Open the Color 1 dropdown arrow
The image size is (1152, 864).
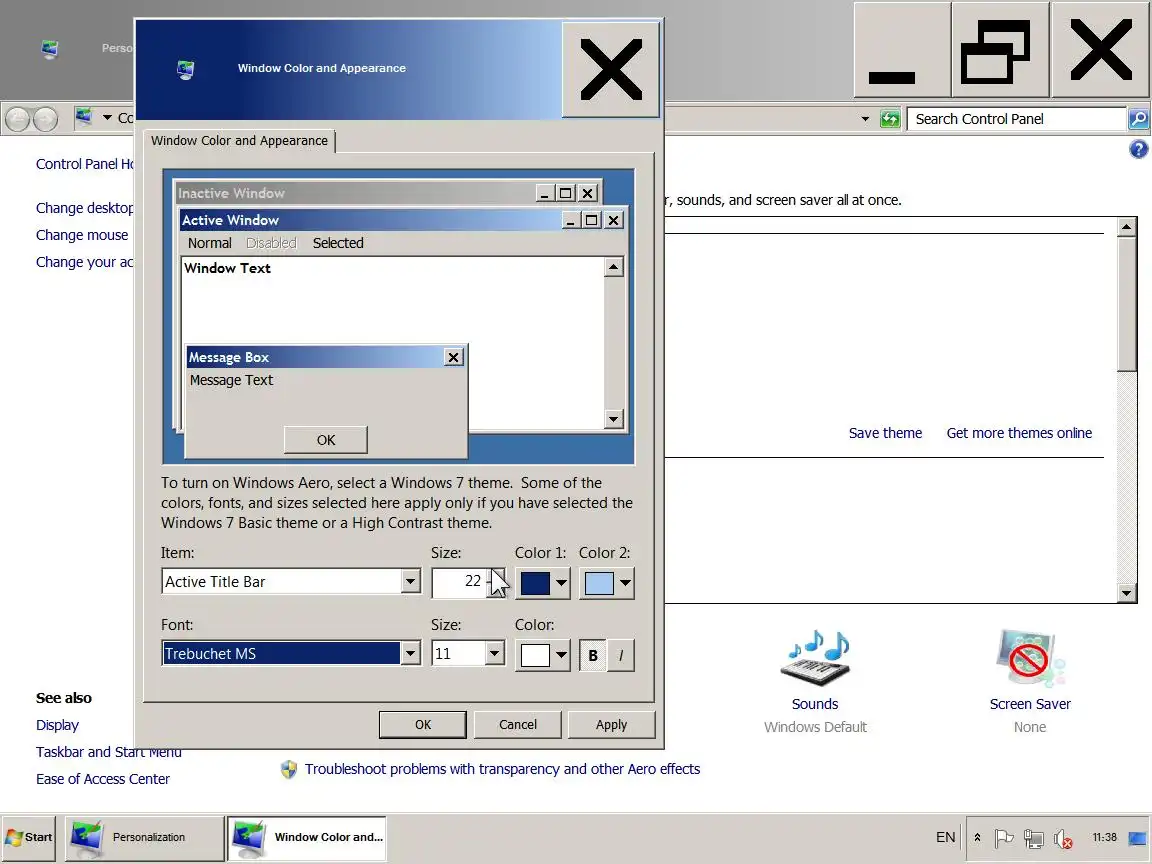561,583
